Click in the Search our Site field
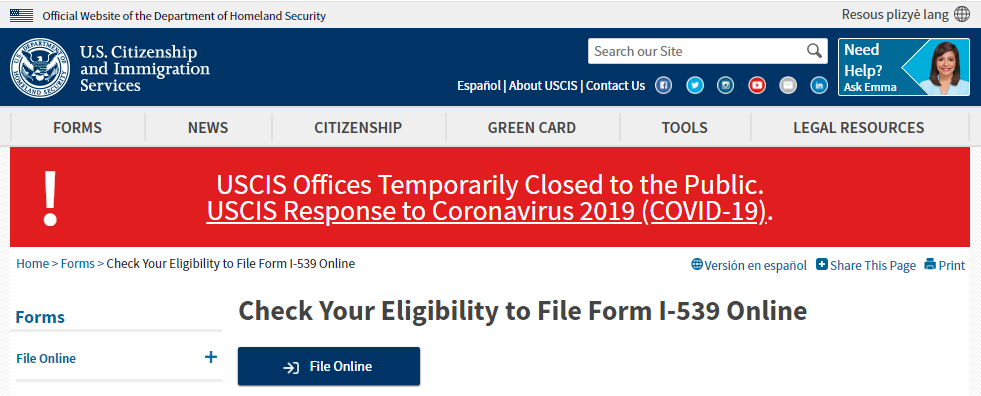981x396 pixels. tap(696, 51)
